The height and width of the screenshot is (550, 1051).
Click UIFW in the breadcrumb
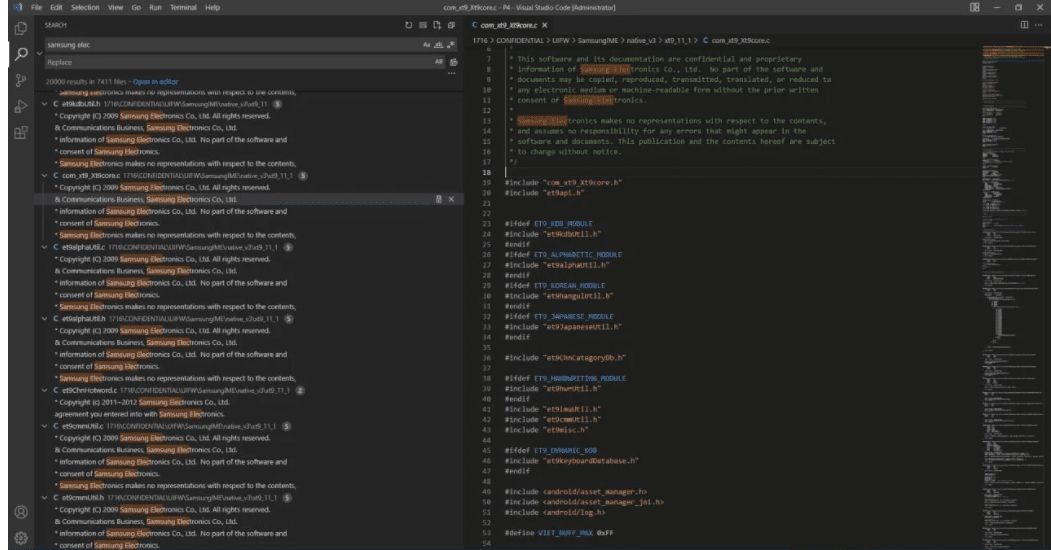(x=561, y=41)
